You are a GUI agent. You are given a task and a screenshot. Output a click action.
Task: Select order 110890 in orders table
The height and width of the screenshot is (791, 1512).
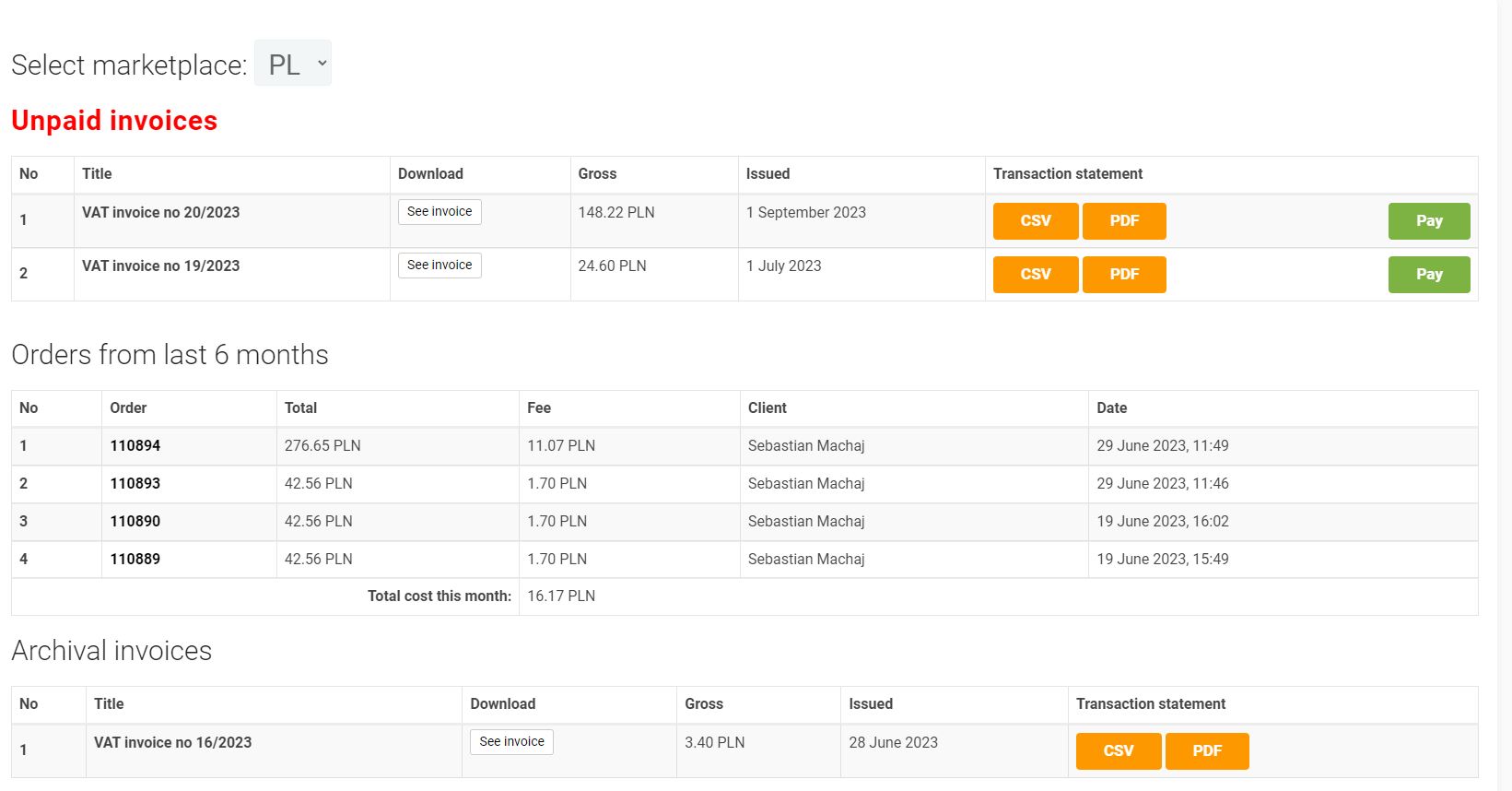pos(135,522)
